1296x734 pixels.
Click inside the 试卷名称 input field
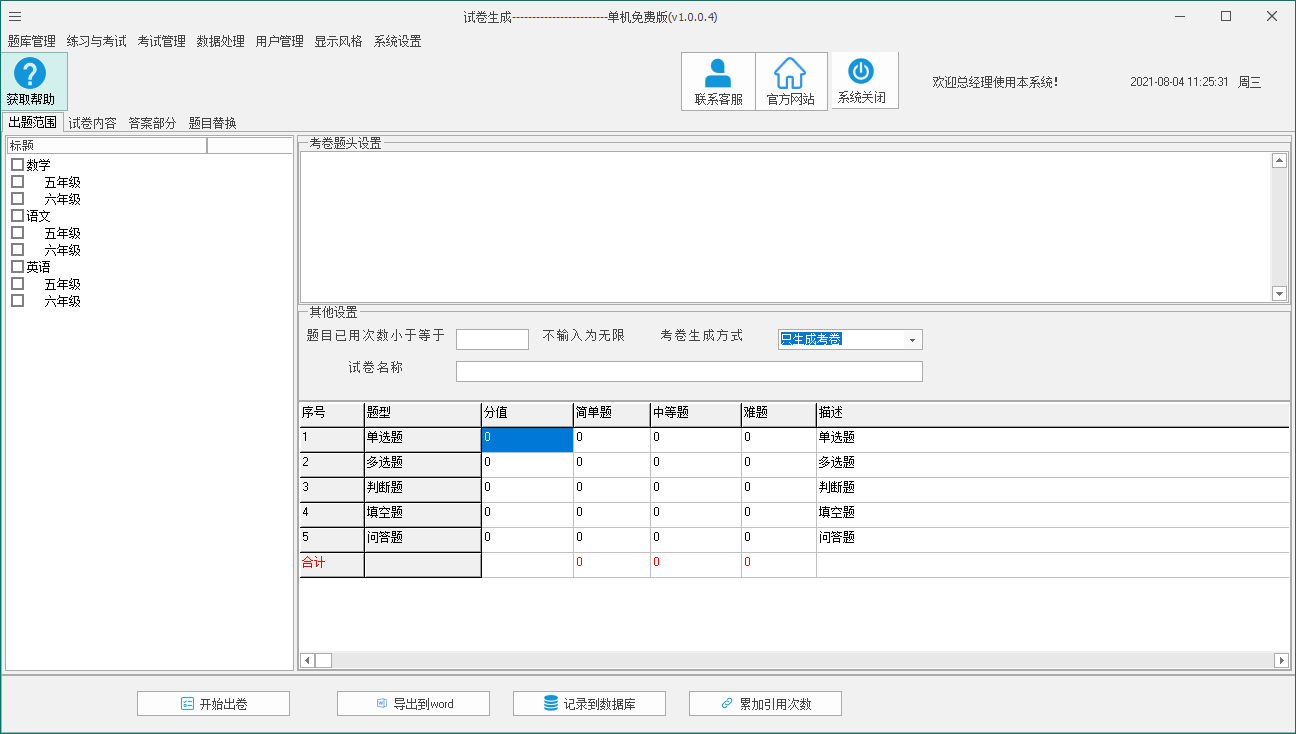pos(690,371)
